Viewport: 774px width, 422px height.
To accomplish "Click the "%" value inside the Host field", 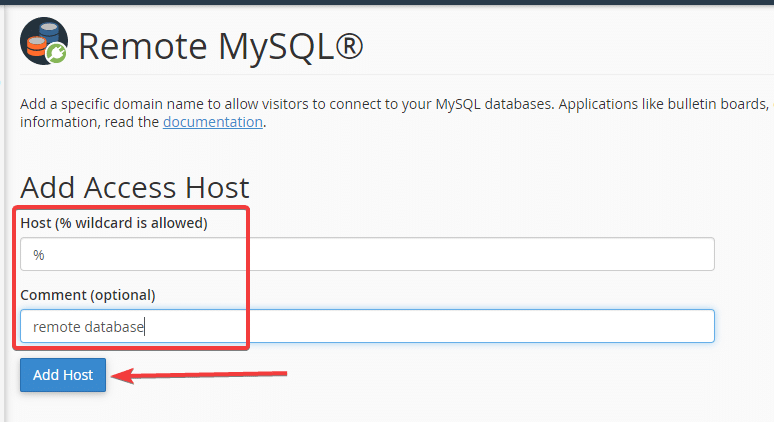I will coord(39,255).
